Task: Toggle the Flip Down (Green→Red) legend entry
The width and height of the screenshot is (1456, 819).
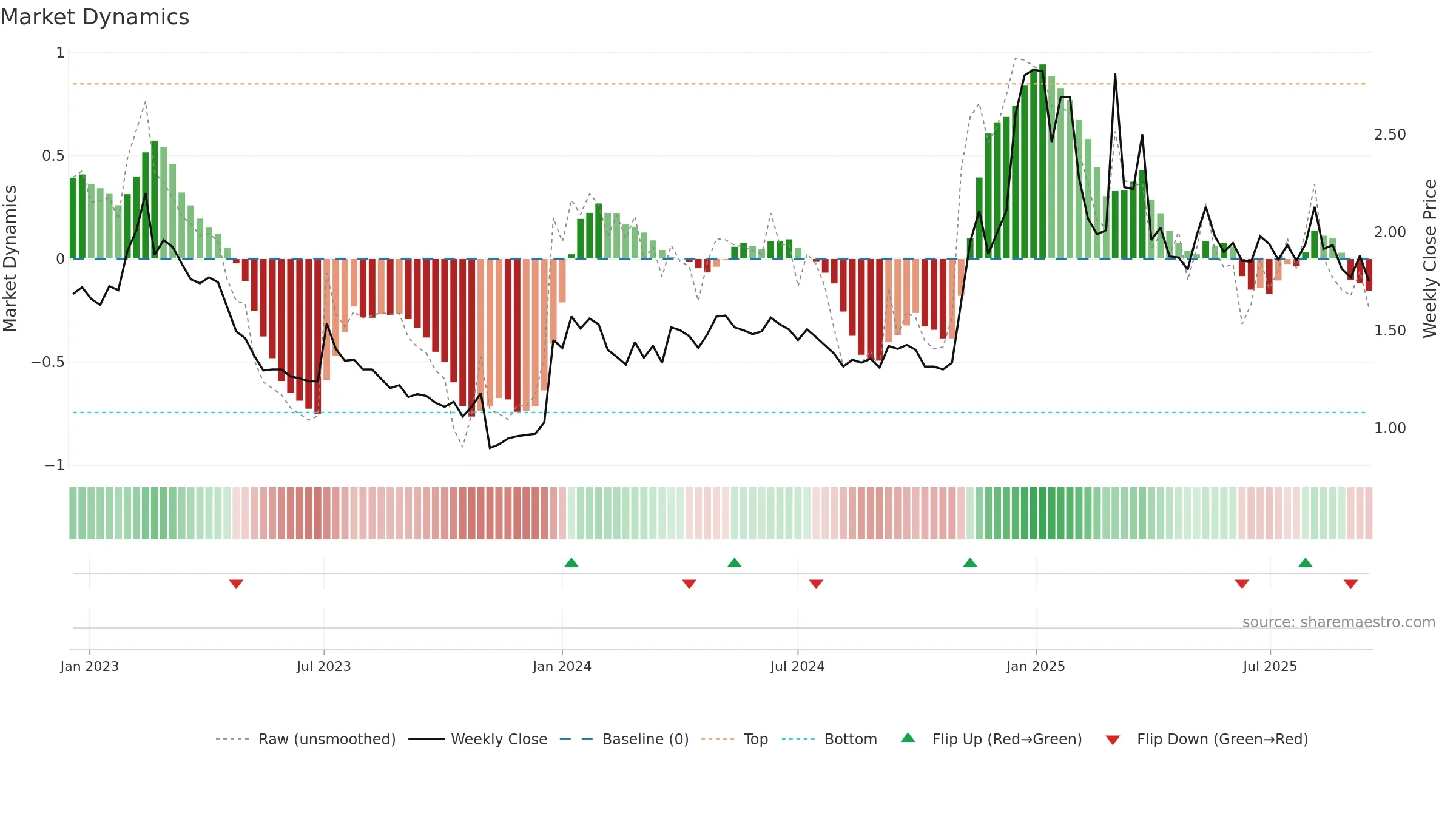Action: pos(1206,740)
